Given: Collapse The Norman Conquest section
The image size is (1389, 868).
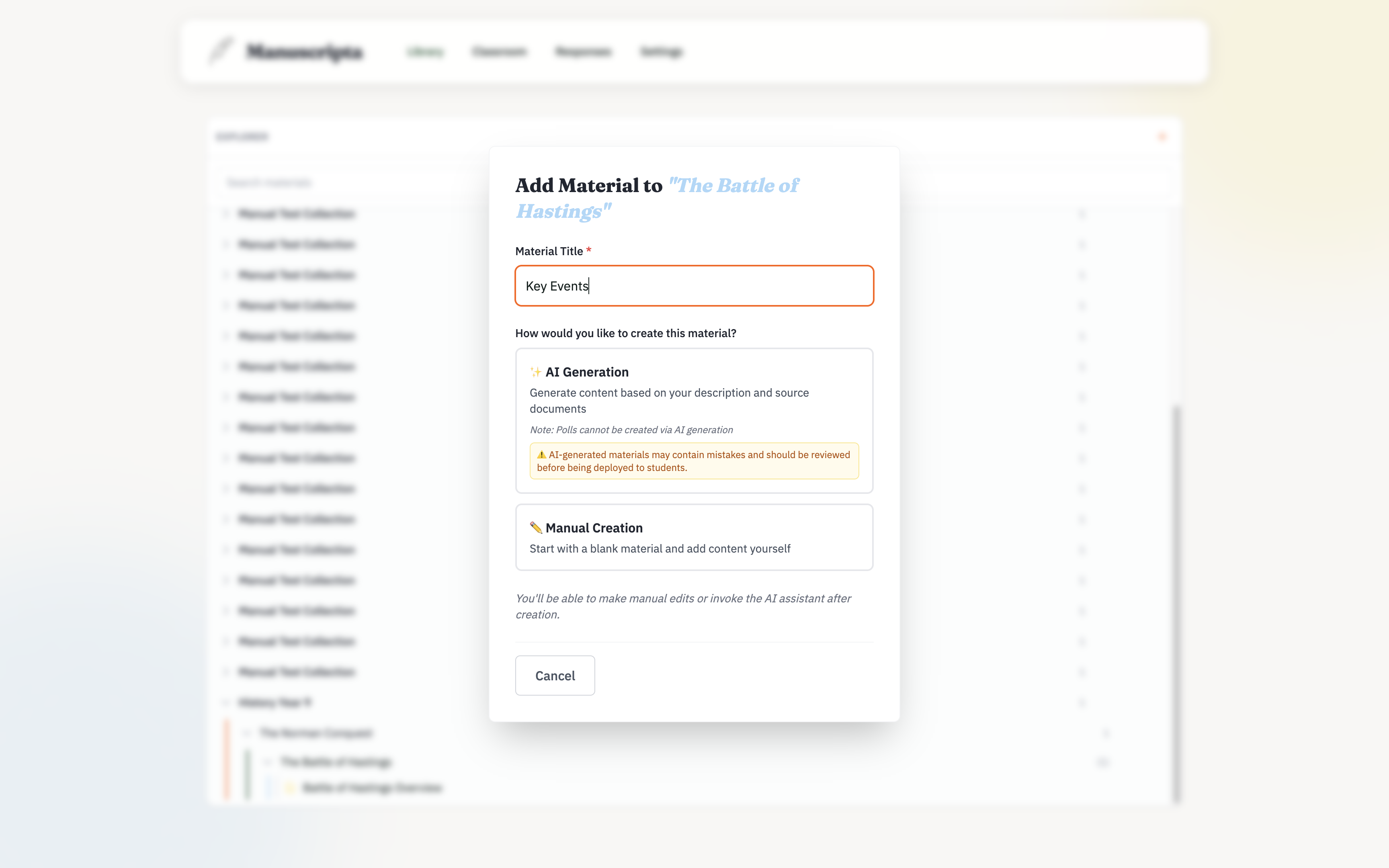Looking at the screenshot, I should coord(246,733).
